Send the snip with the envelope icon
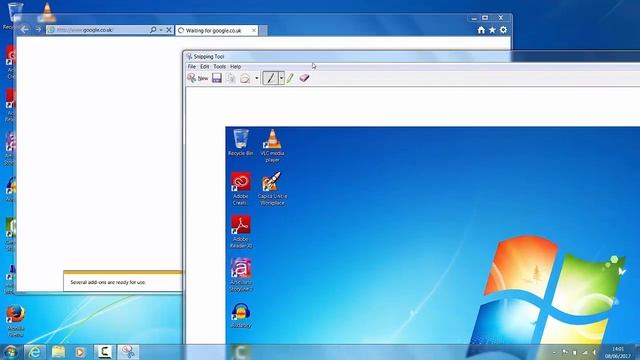The height and width of the screenshot is (360, 640). coord(245,78)
